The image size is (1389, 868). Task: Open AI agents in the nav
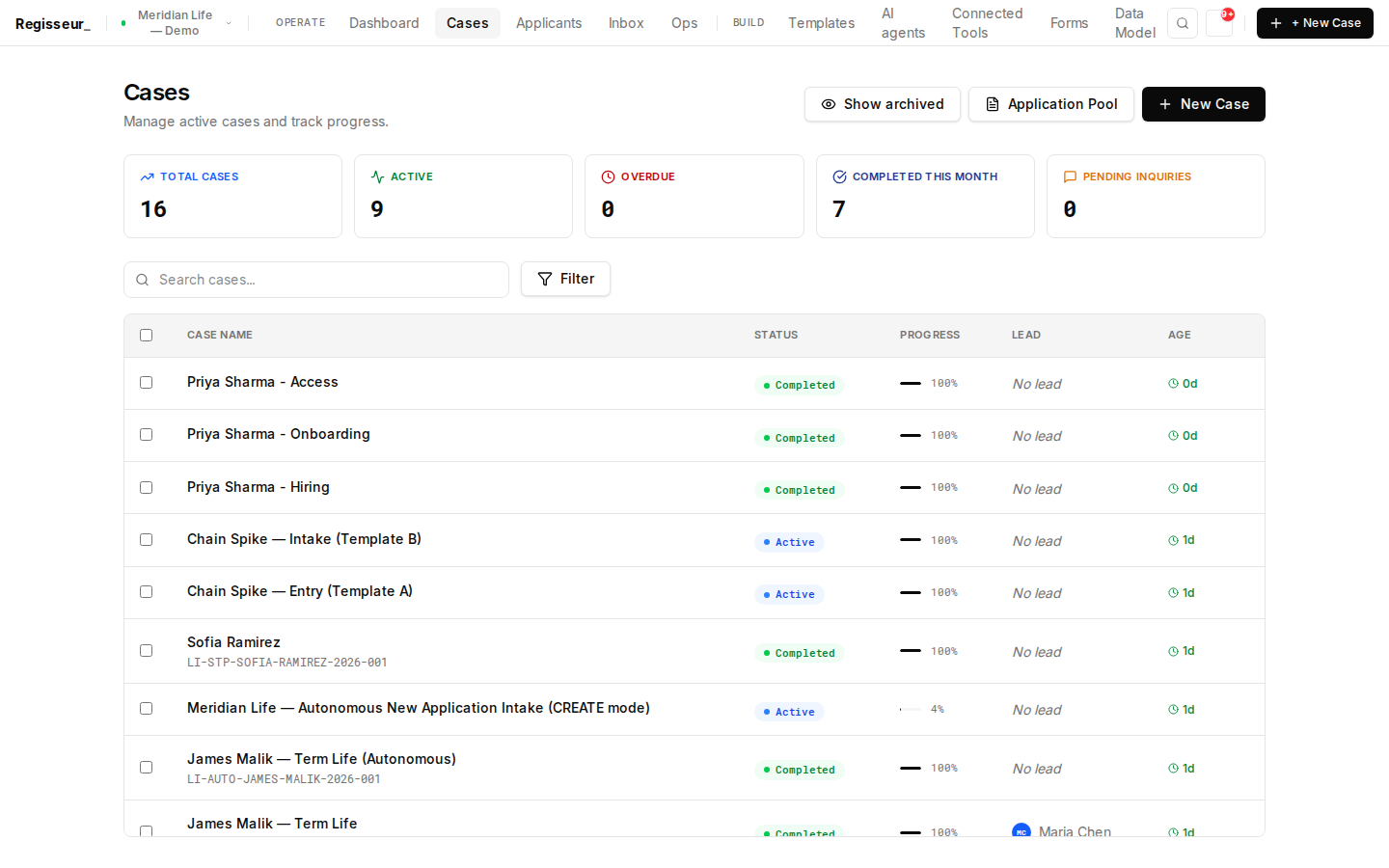click(x=903, y=23)
